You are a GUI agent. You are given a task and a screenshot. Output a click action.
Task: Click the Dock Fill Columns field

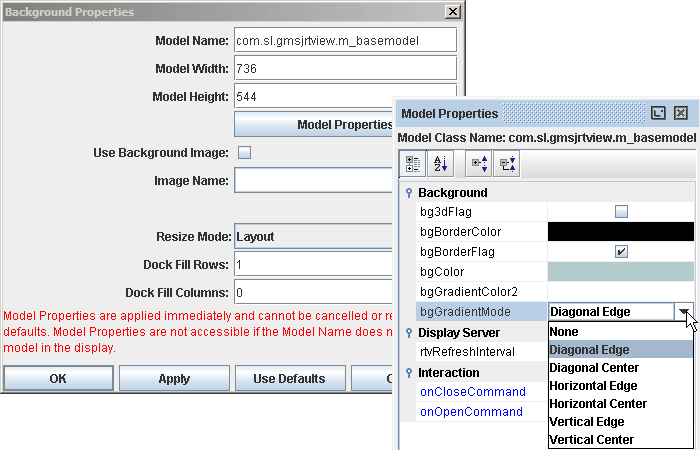[x=313, y=292]
